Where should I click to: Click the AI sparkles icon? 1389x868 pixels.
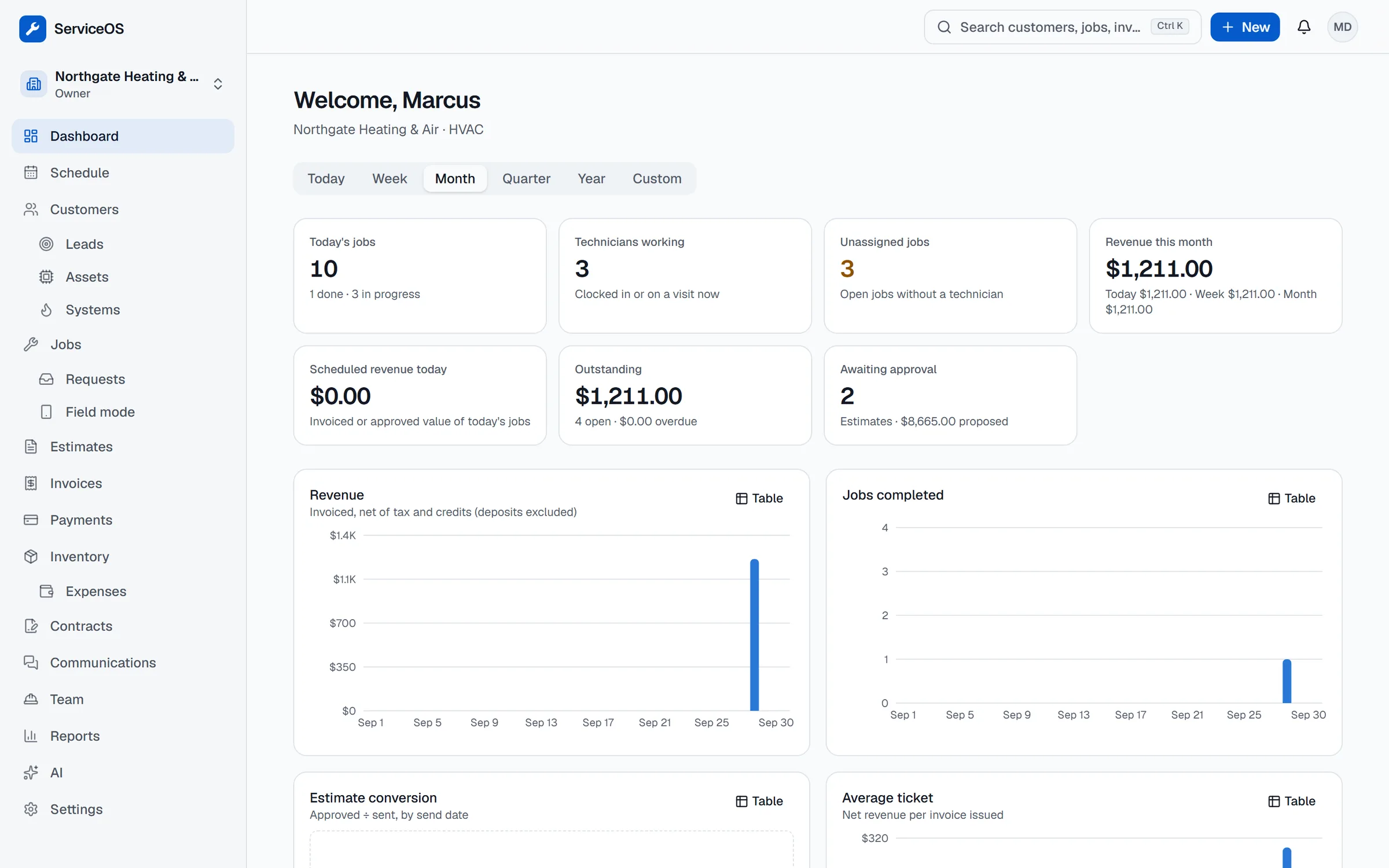(x=31, y=773)
